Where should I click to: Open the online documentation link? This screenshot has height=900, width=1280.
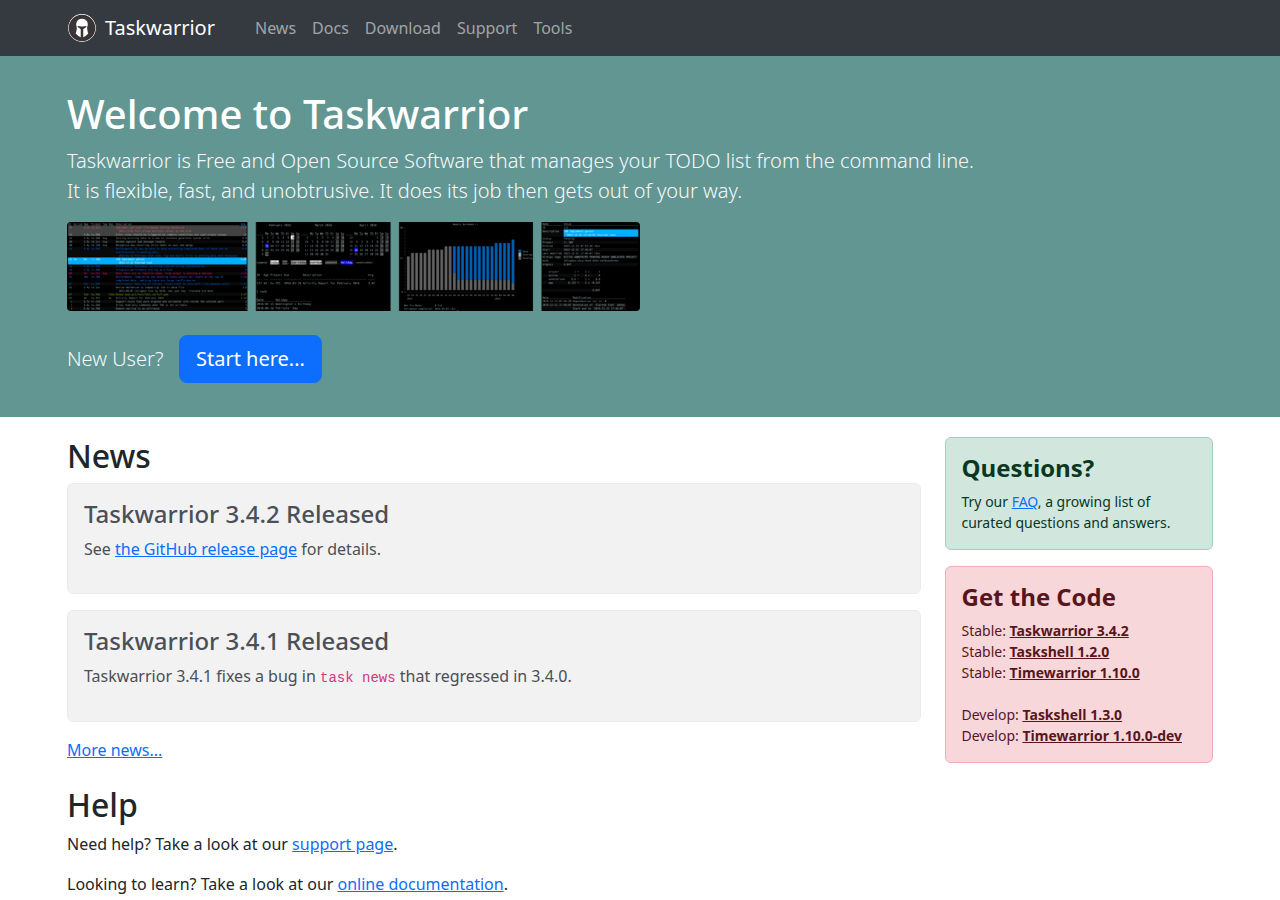coord(421,884)
